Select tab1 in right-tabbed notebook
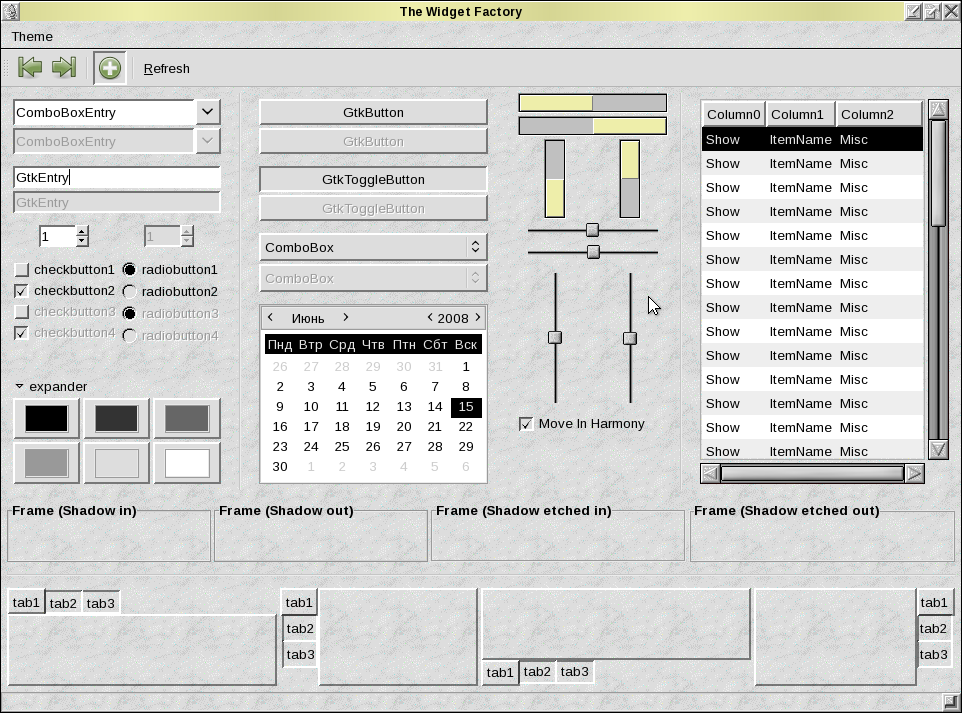The height and width of the screenshot is (713, 962). (x=934, y=603)
